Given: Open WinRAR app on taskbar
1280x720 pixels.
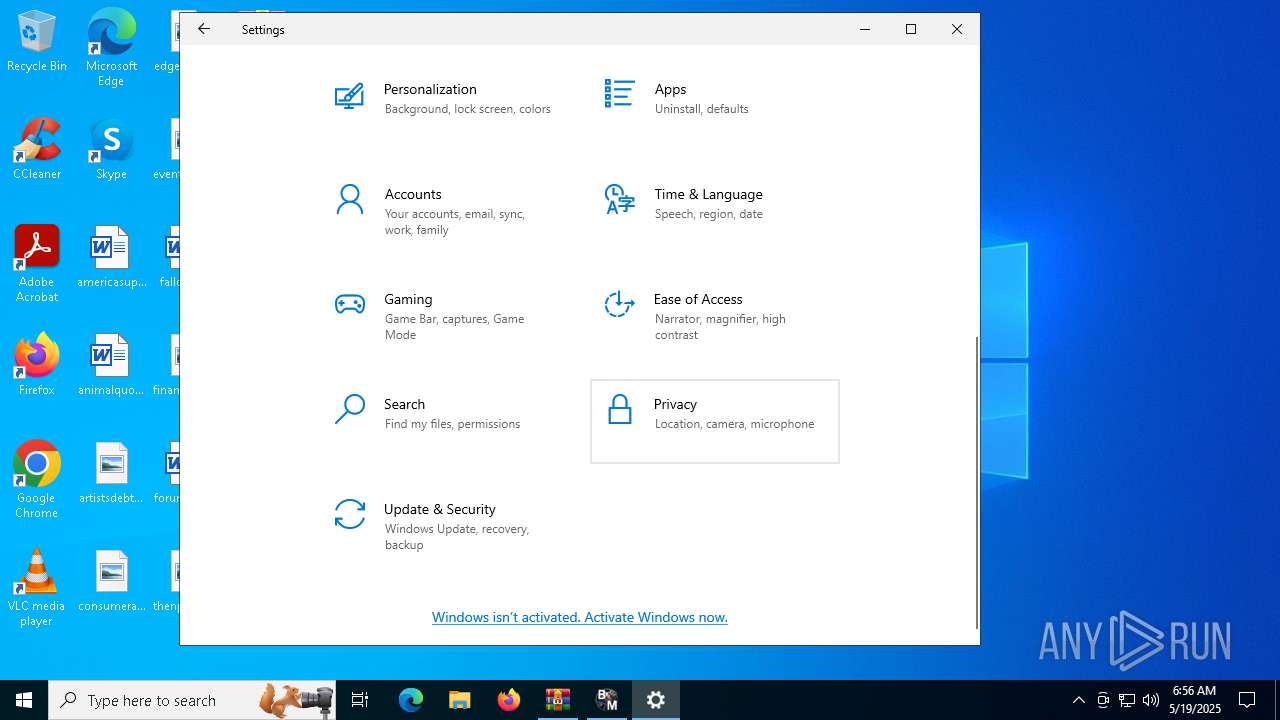Looking at the screenshot, I should 558,700.
